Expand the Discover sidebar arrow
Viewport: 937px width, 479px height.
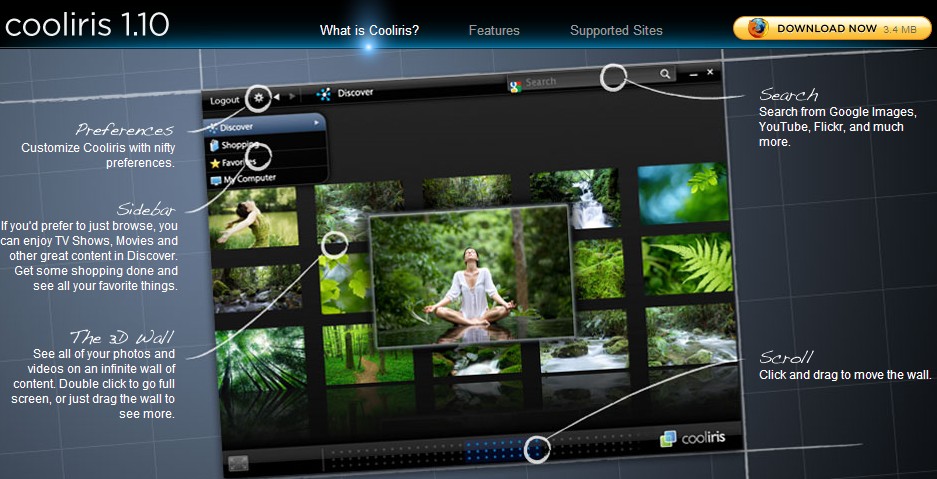(316, 122)
